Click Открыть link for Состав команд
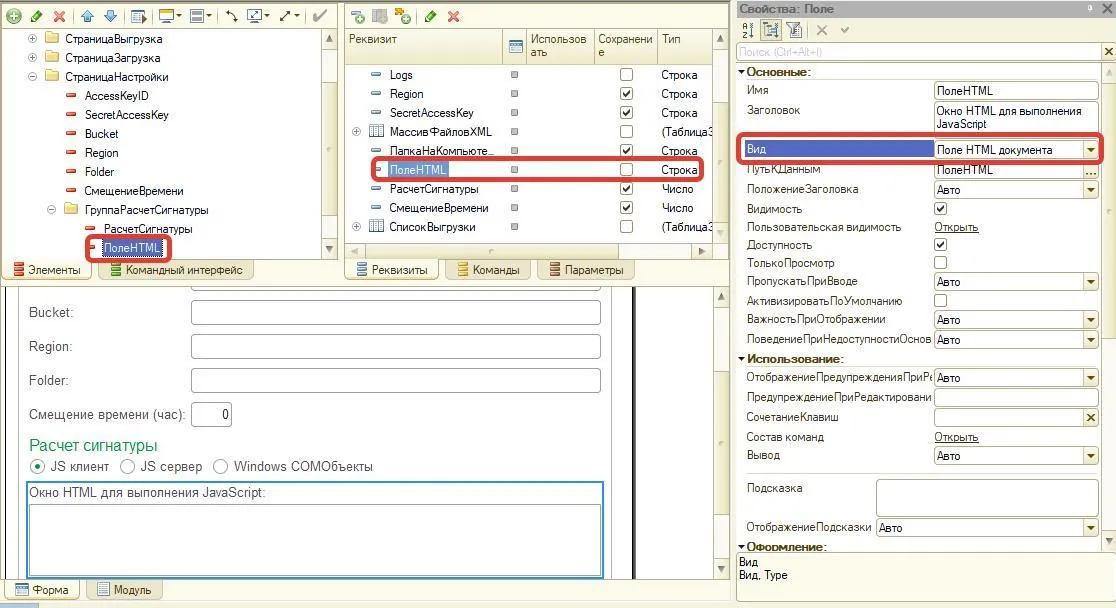 (x=956, y=437)
